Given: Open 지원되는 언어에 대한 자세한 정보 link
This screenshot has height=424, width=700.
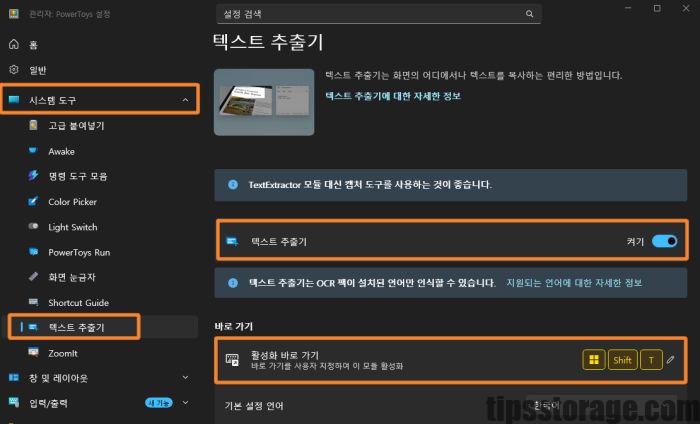Looking at the screenshot, I should coord(574,283).
